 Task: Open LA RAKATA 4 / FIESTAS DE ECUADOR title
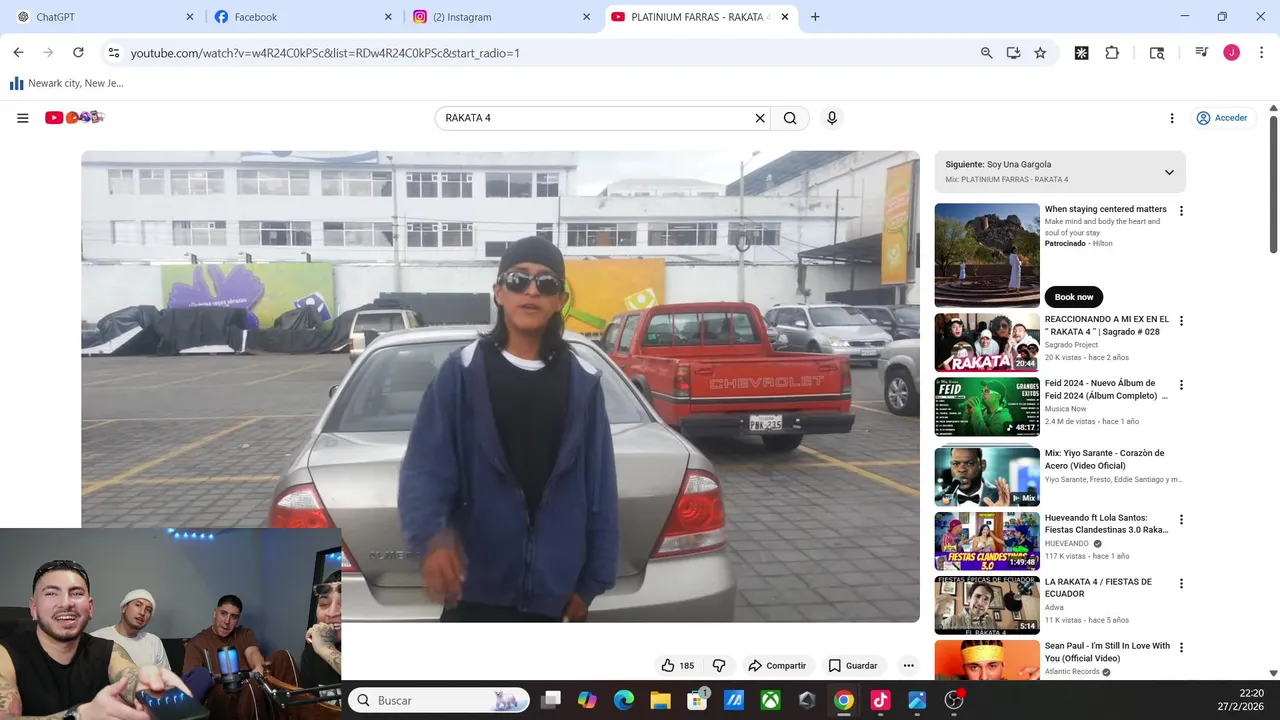[x=1098, y=587]
